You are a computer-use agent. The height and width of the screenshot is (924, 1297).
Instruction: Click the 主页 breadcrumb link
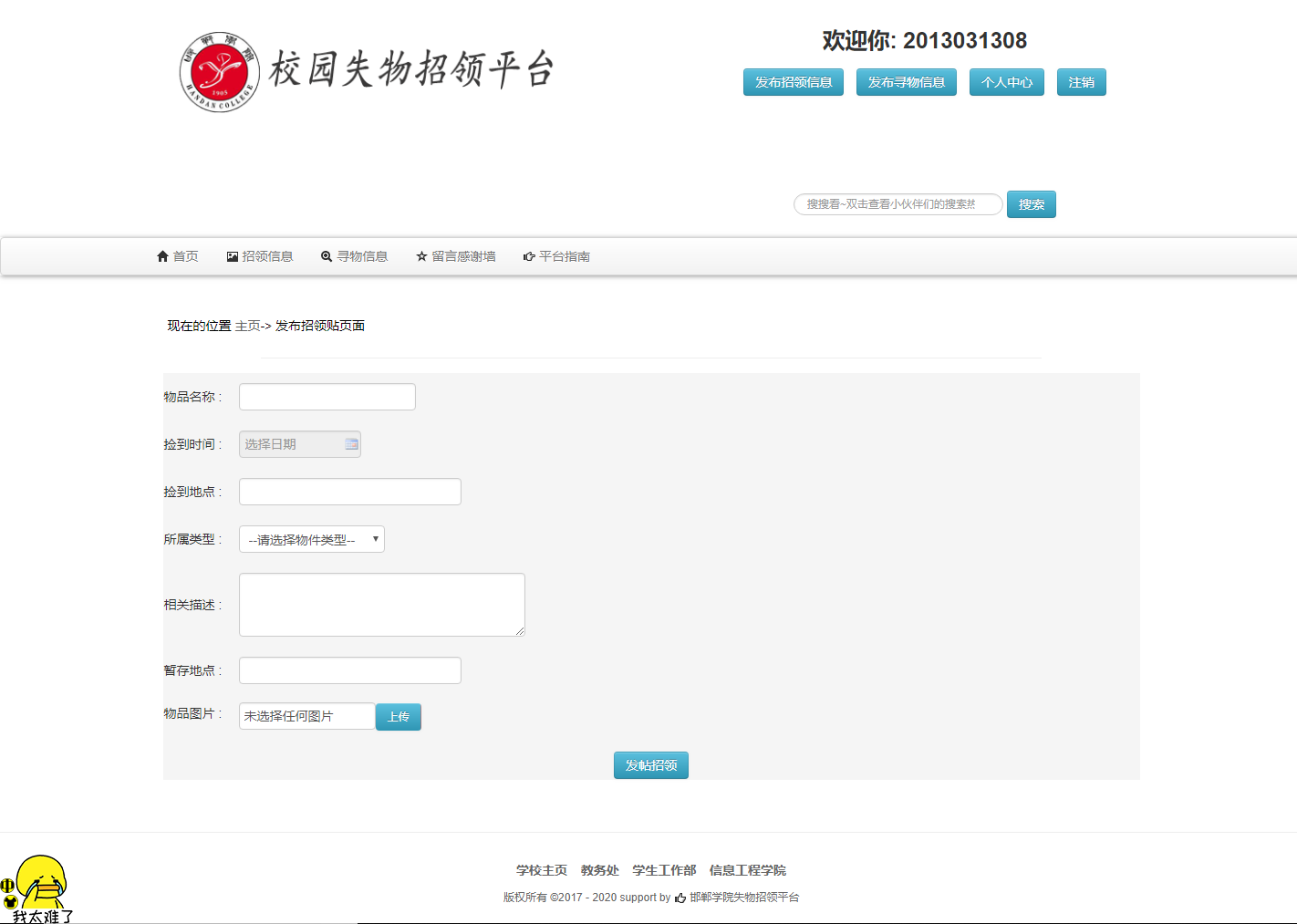248,326
